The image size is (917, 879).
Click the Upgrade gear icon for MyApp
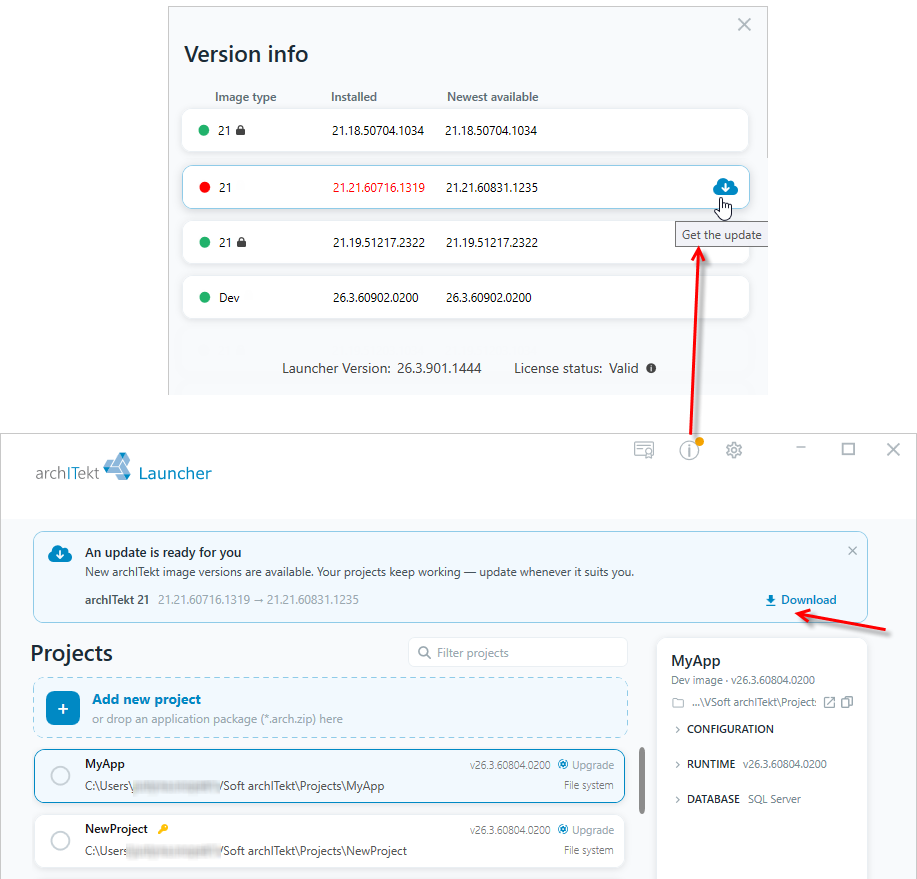click(x=563, y=764)
